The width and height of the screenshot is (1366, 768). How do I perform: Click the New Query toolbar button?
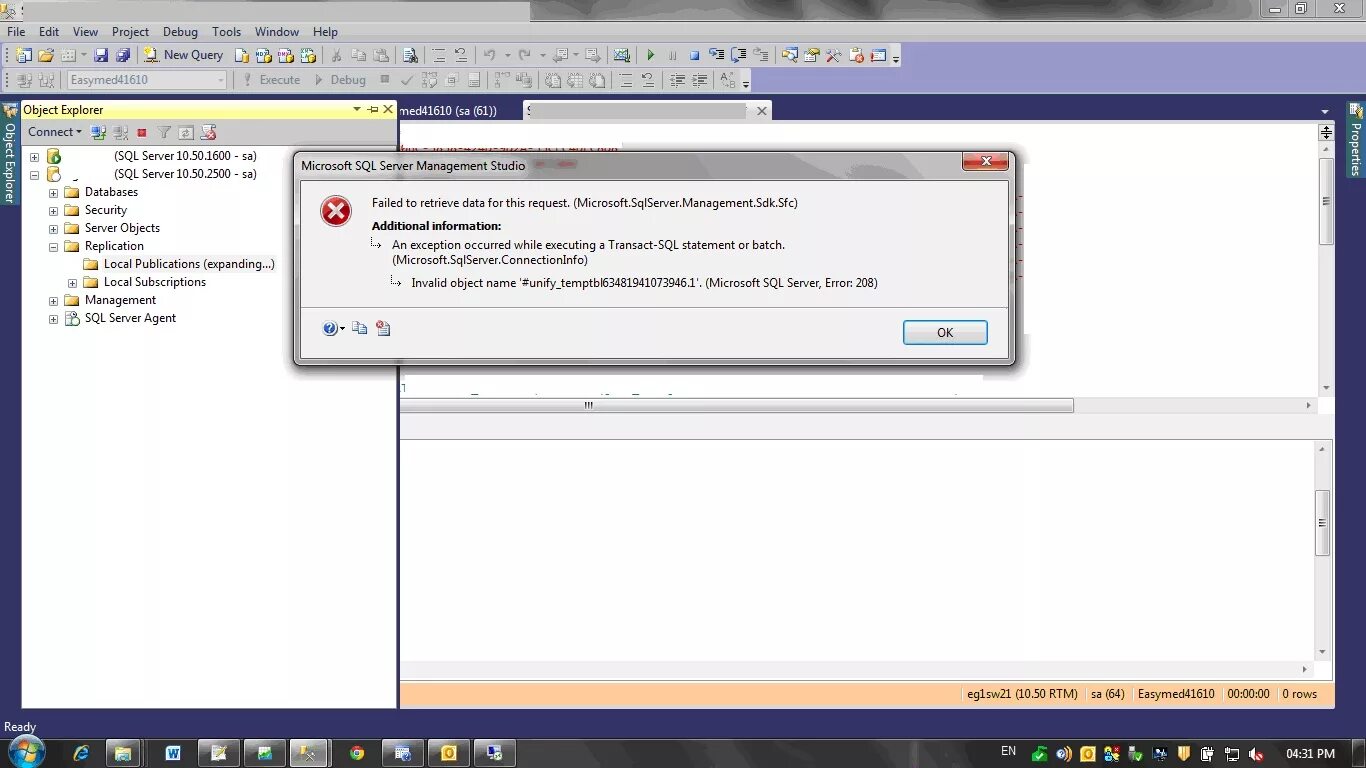(x=183, y=55)
